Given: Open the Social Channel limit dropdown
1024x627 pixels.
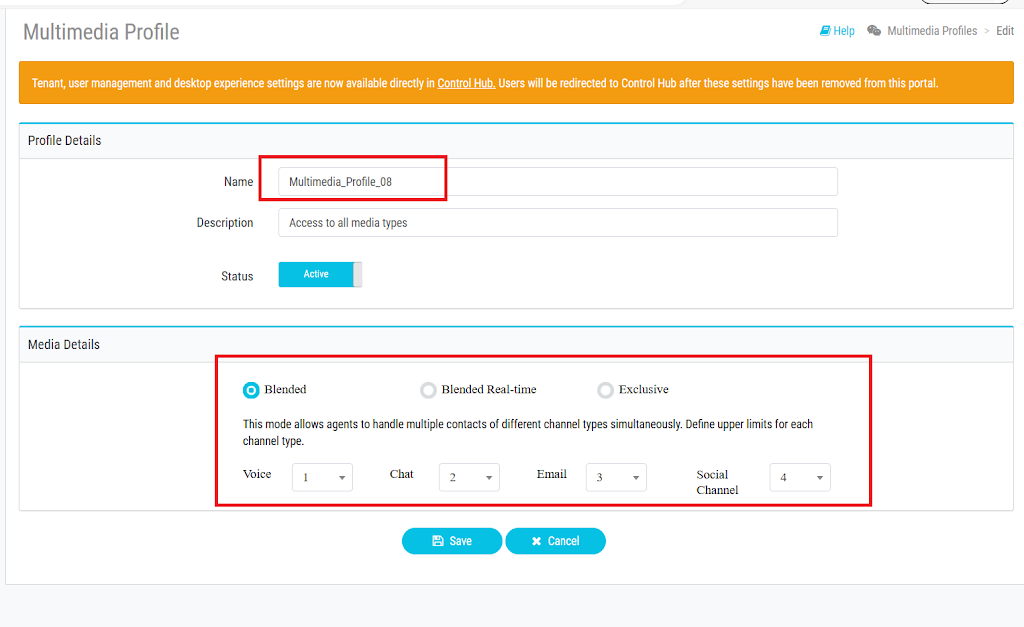Looking at the screenshot, I should click(800, 477).
